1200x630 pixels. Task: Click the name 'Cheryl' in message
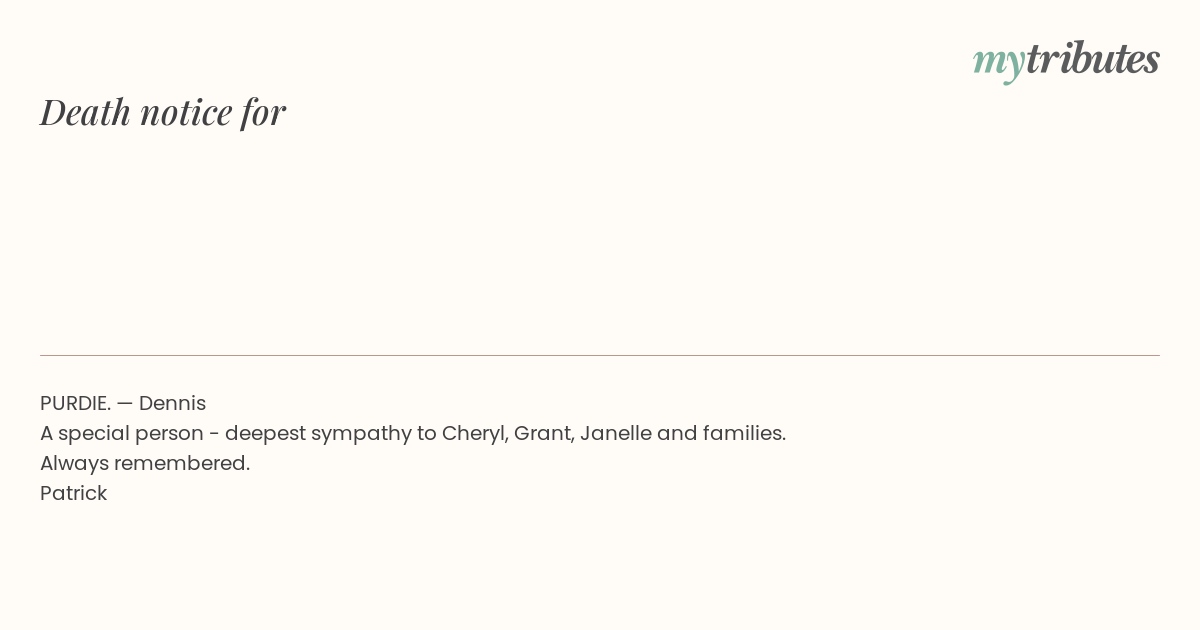(x=474, y=434)
